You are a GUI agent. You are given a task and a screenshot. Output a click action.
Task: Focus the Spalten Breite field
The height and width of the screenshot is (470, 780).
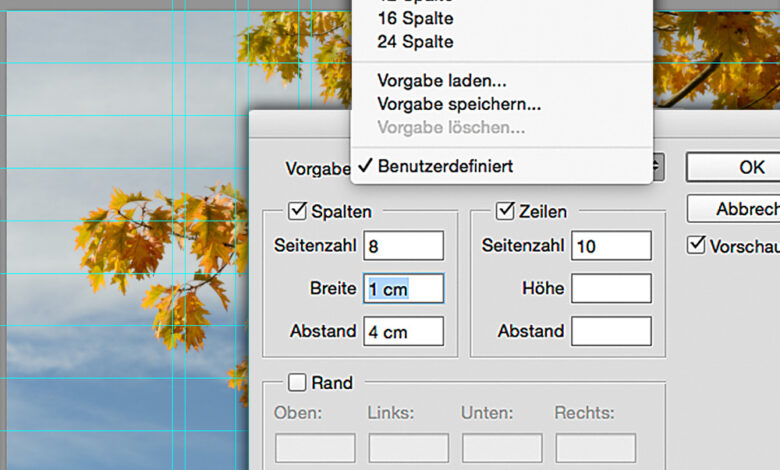(403, 289)
